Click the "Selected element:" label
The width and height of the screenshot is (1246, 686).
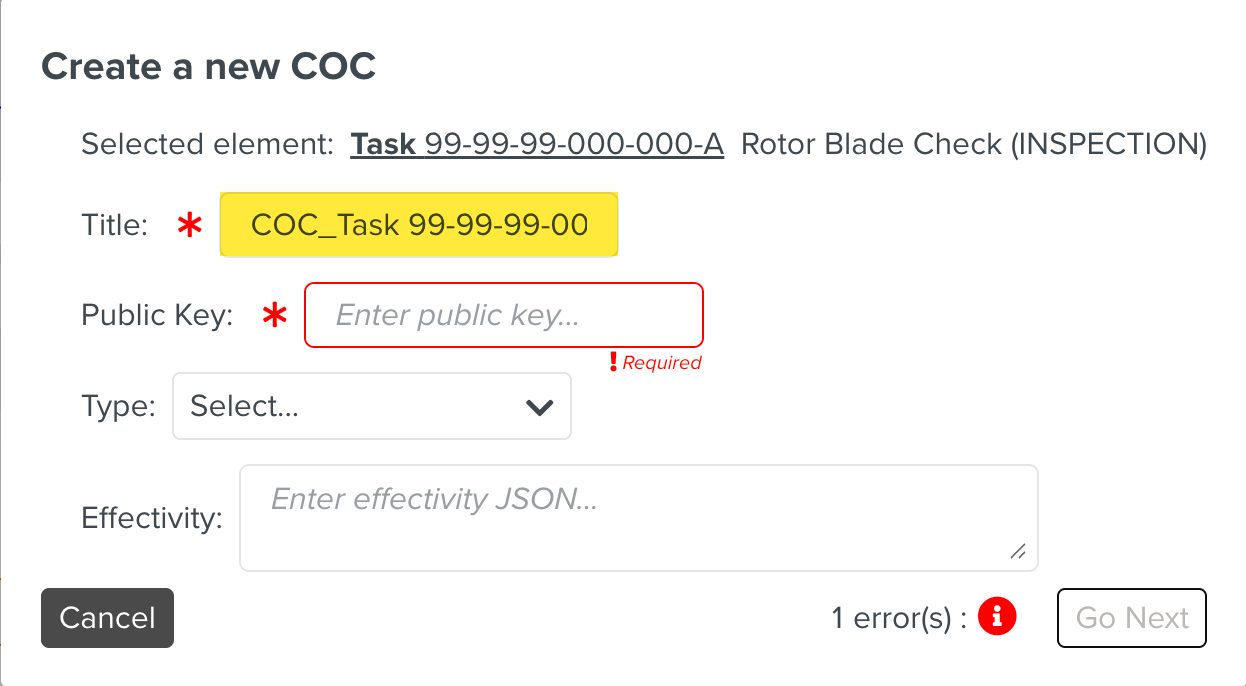(x=207, y=145)
